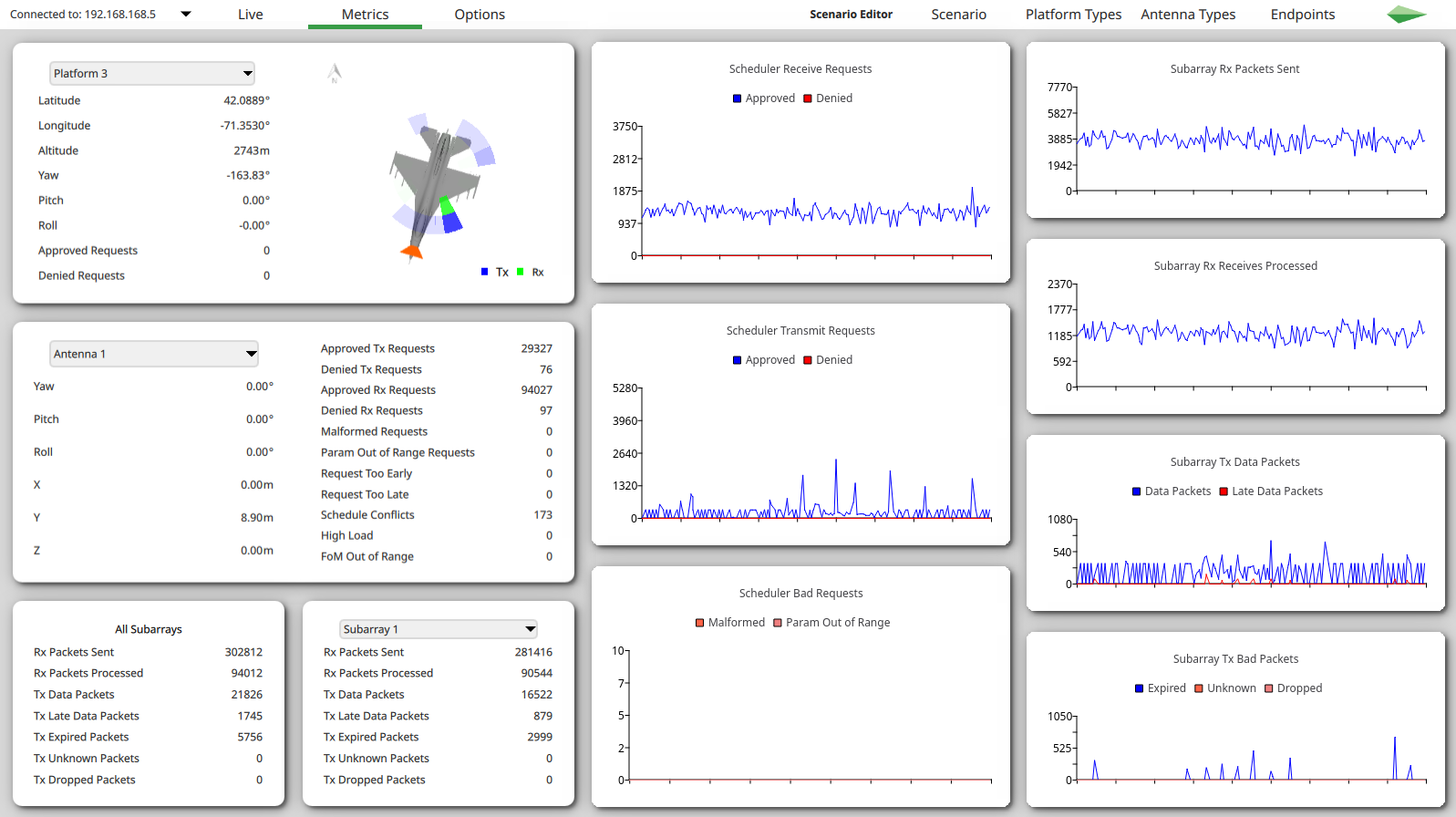Click the orange nose cone of the aircraft
This screenshot has width=1456, height=817.
coord(412,250)
